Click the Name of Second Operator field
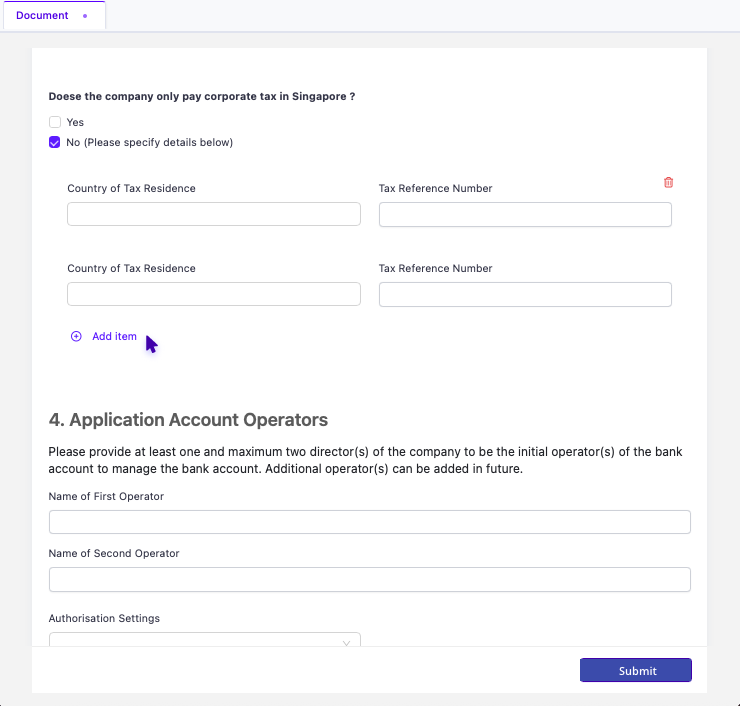 coord(369,580)
